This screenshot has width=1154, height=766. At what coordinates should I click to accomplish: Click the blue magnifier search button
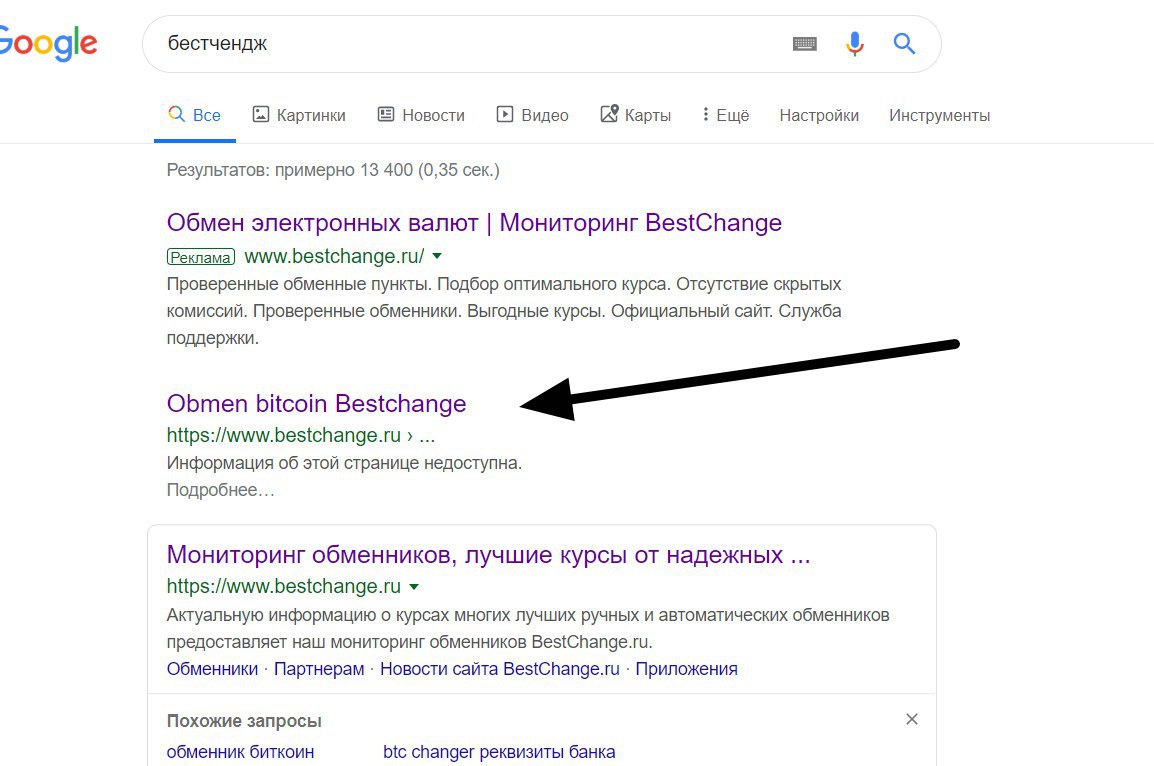(x=905, y=44)
